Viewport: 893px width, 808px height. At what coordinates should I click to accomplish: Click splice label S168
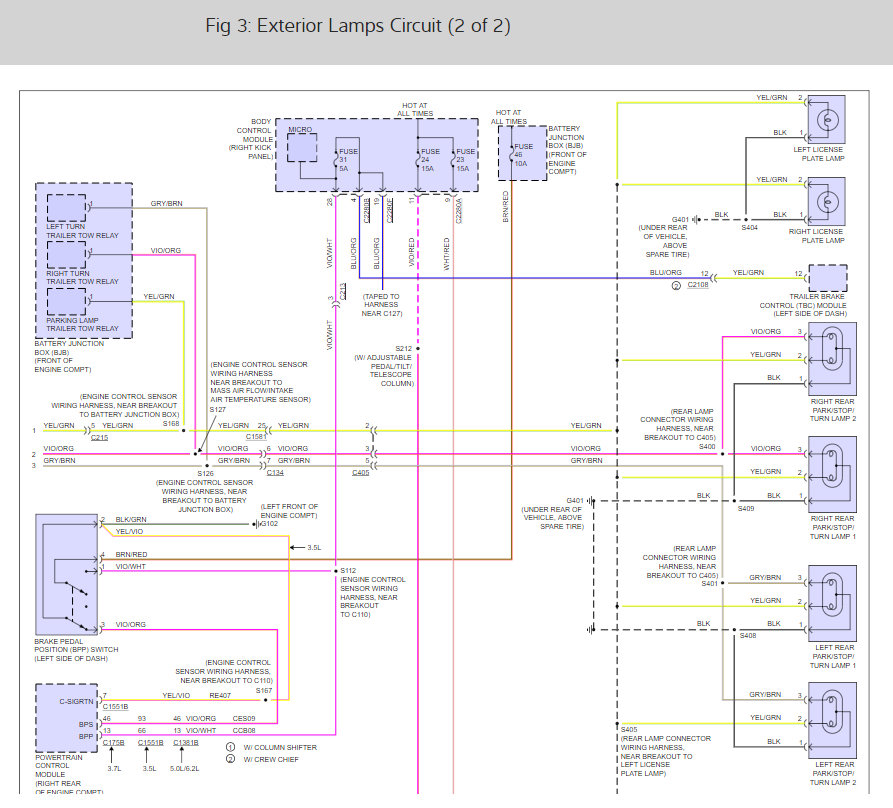coord(171,424)
